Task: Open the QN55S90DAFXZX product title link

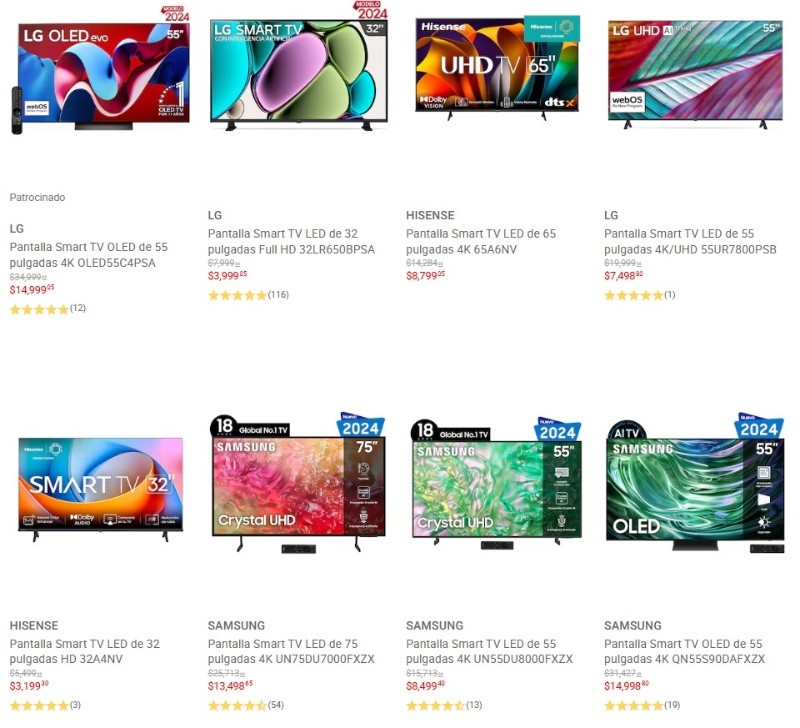Action: (684, 651)
